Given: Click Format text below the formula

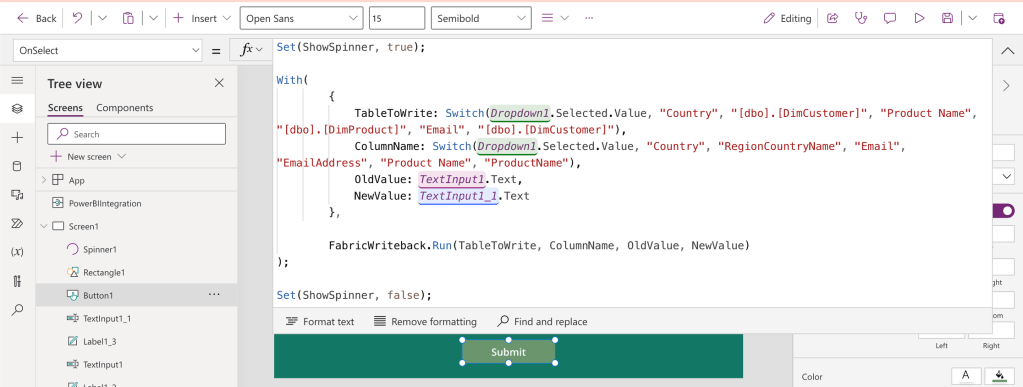Looking at the screenshot, I should pyautogui.click(x=320, y=321).
